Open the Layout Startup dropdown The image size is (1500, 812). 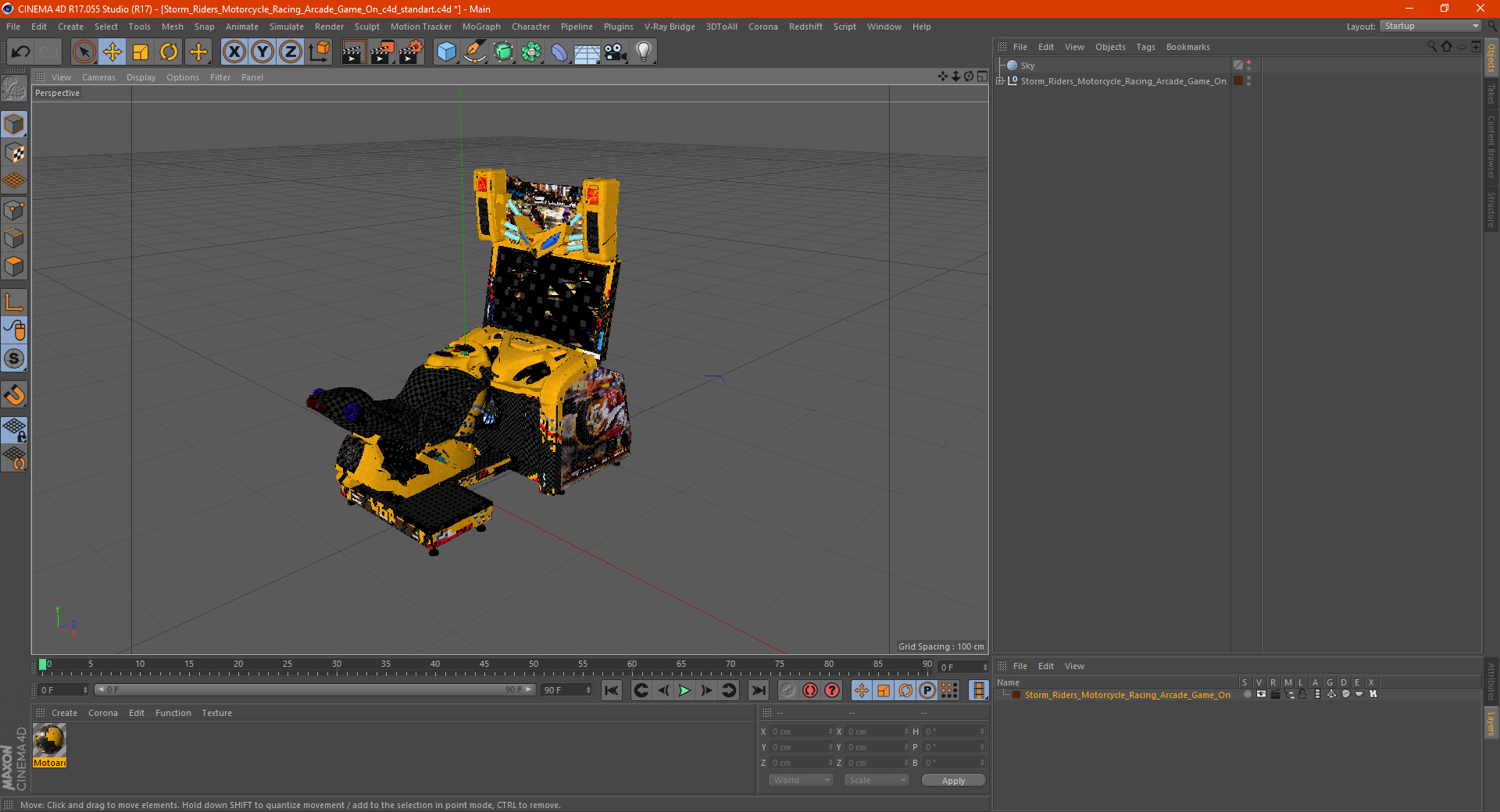(1430, 26)
